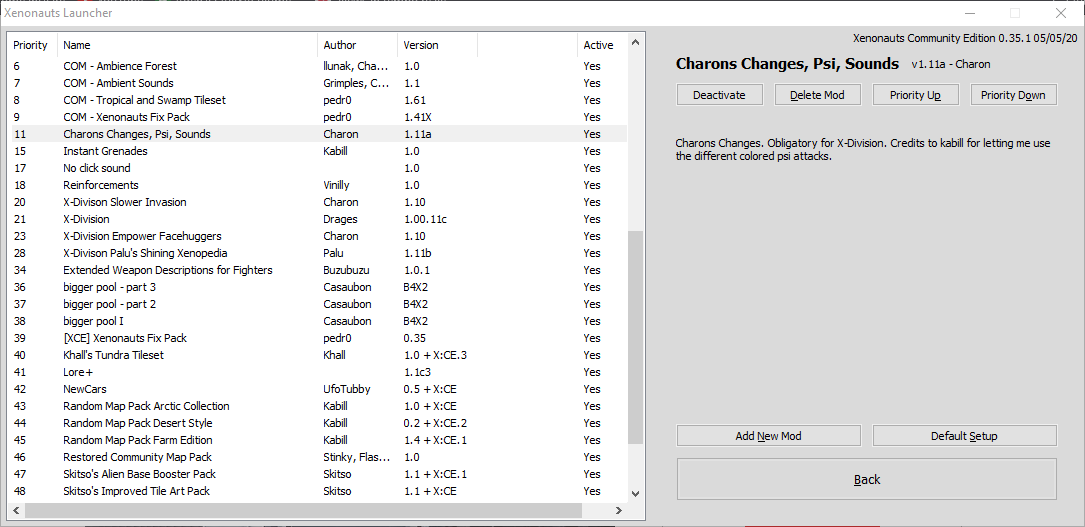The width and height of the screenshot is (1085, 527).
Task: Select COM - Tropical and Swamp Tileset
Action: [318, 100]
